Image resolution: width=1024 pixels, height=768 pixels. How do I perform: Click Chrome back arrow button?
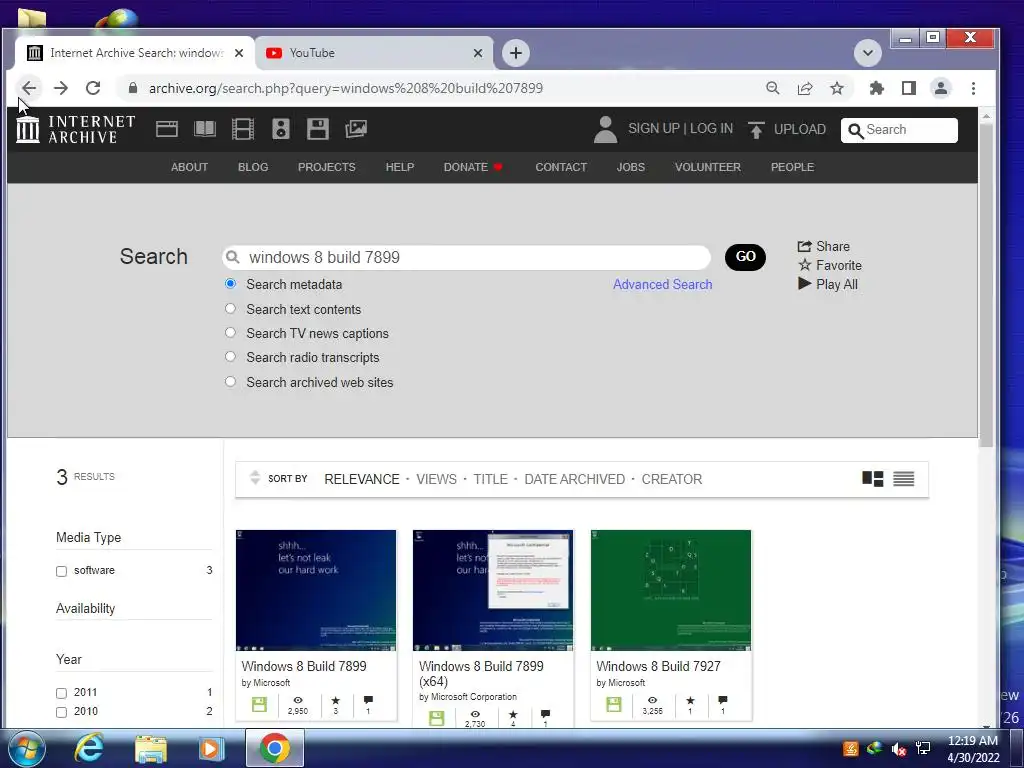[29, 88]
